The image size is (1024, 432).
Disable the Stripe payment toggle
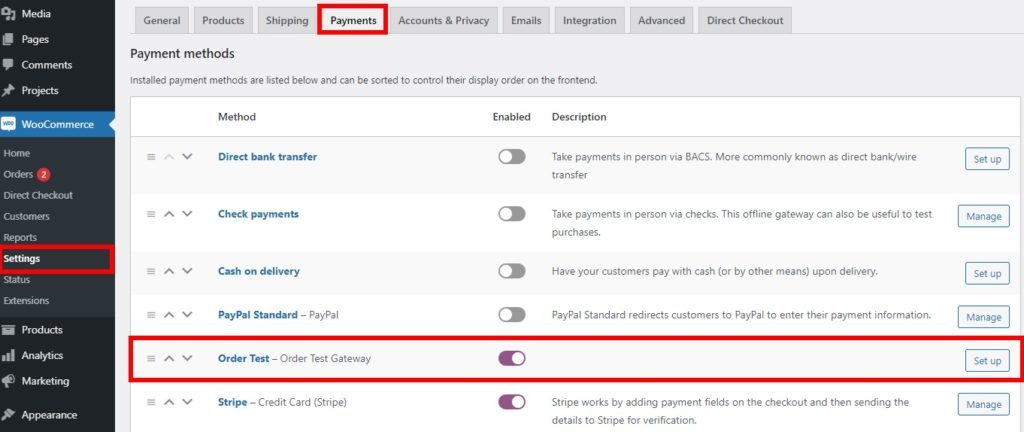(512, 402)
